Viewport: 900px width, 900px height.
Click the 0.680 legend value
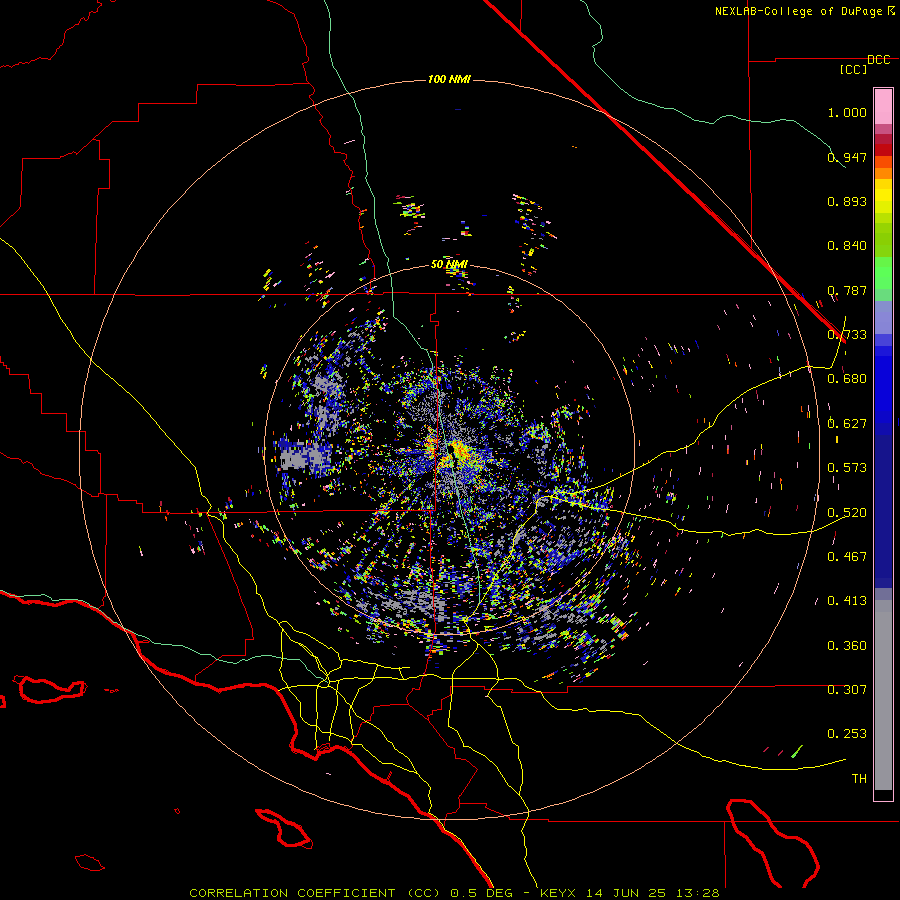847,379
